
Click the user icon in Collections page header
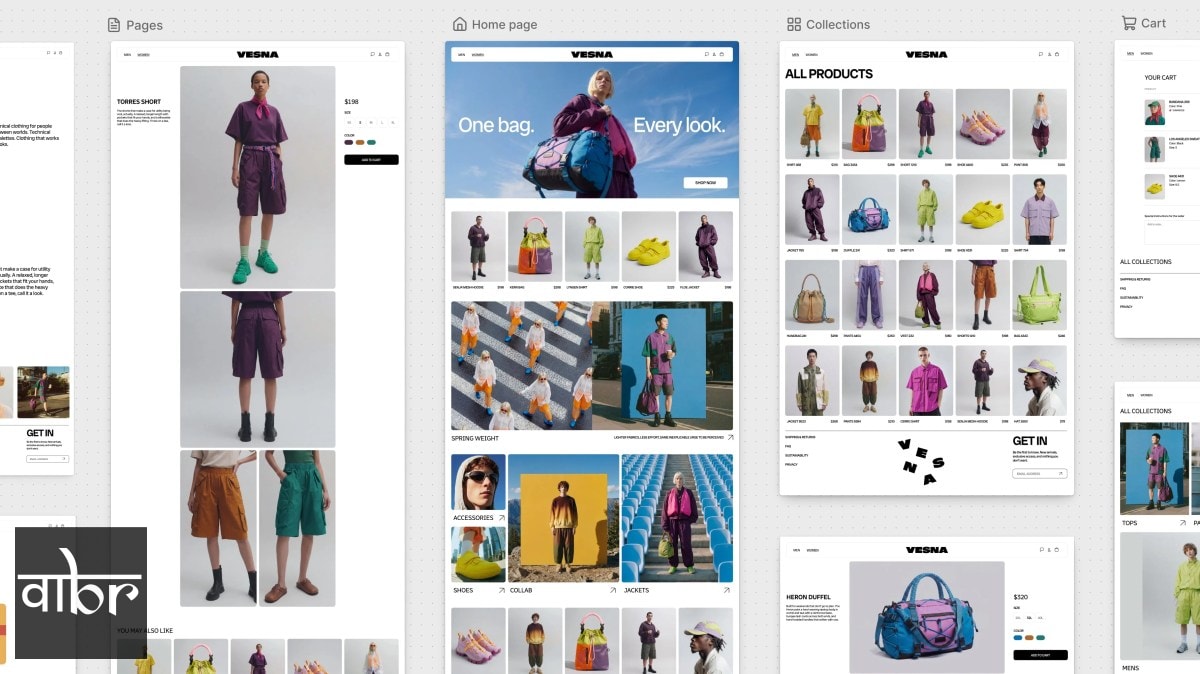point(1050,54)
